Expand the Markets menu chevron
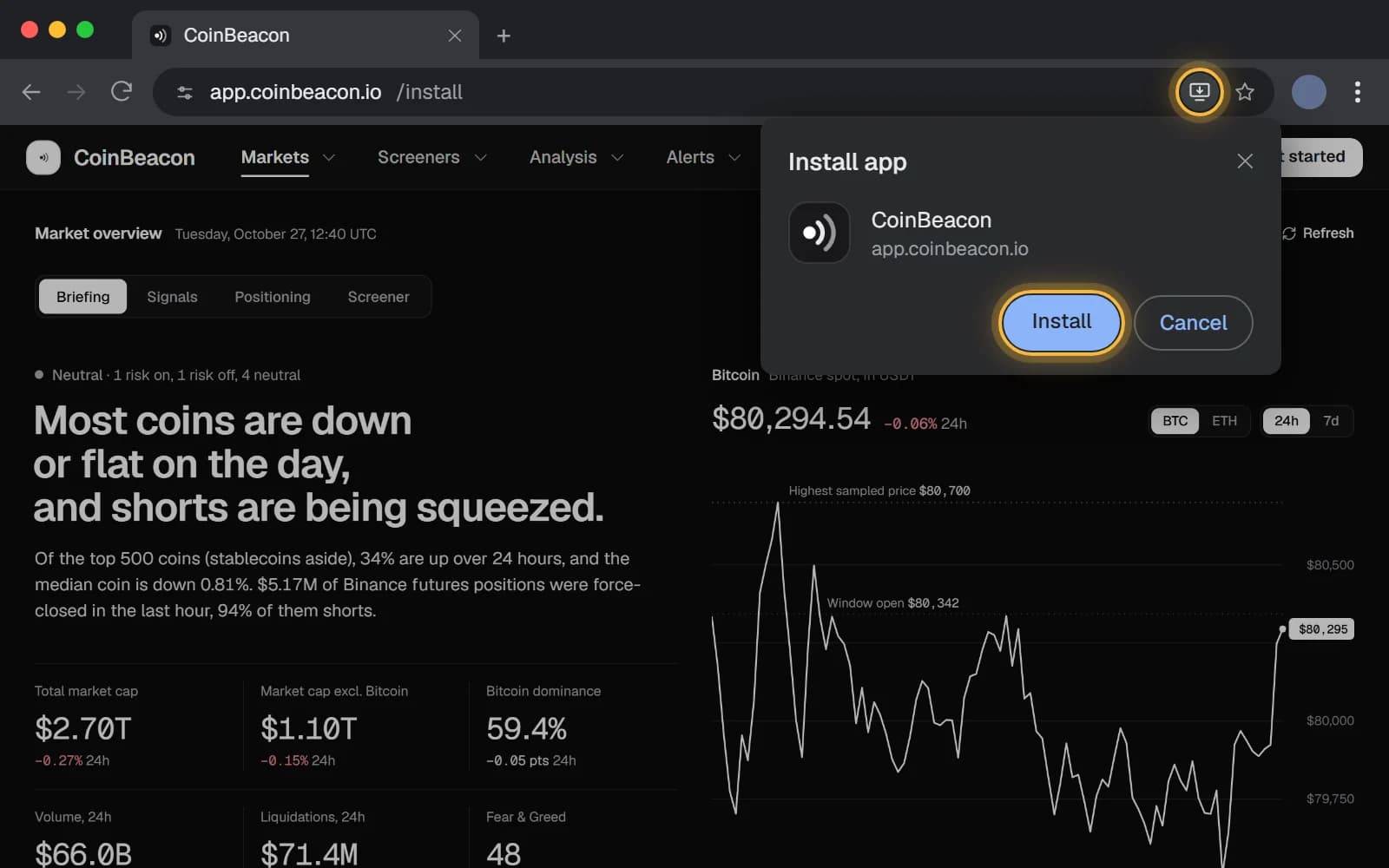The height and width of the screenshot is (868, 1389). (x=329, y=158)
